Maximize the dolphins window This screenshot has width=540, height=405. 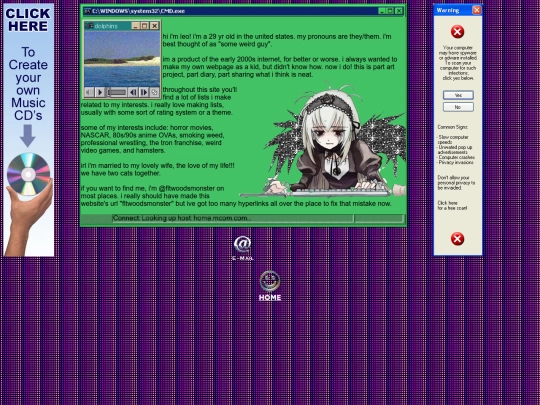point(145,26)
